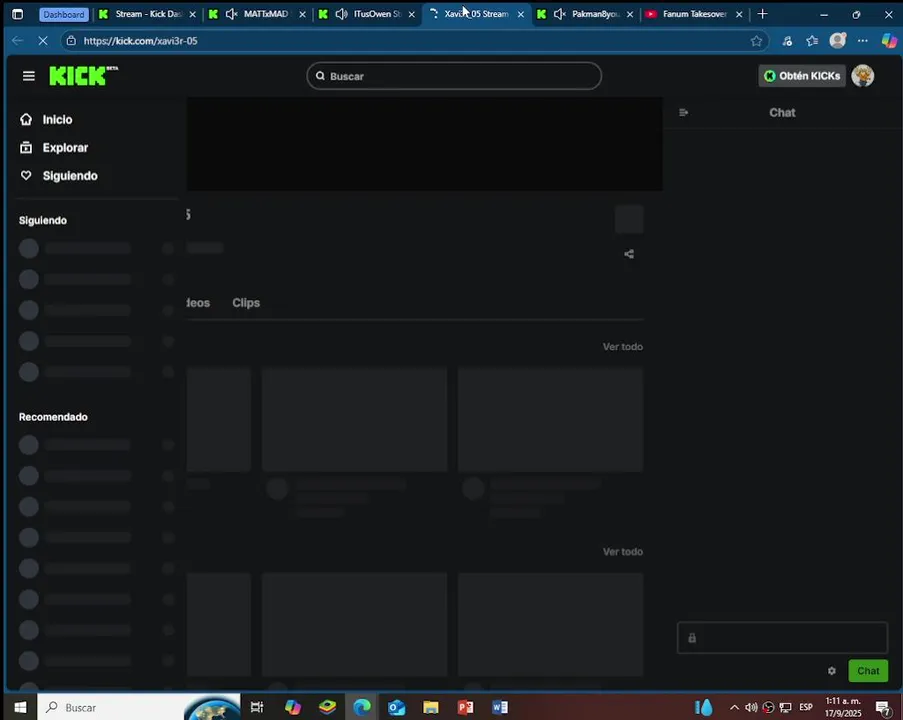Open Task View on taskbar

[x=257, y=707]
